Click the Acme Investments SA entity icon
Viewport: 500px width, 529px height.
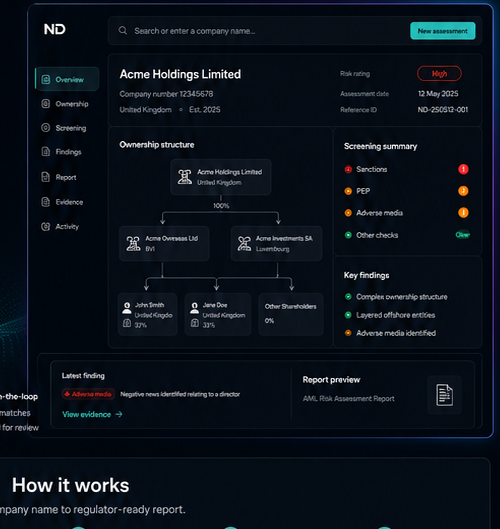(x=244, y=244)
